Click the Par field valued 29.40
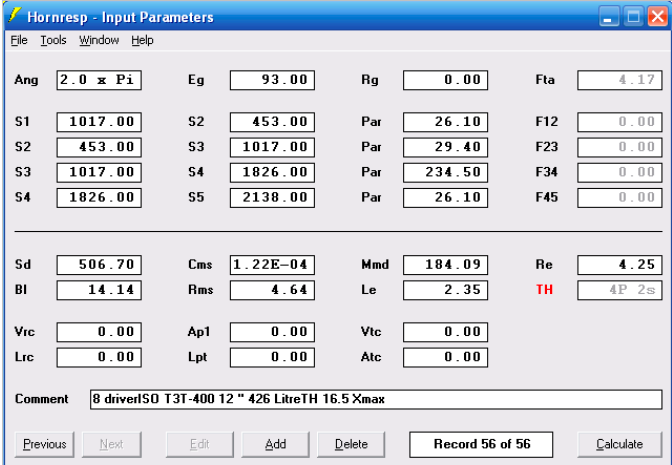Viewport: 672px width, 465px height. tap(445, 147)
